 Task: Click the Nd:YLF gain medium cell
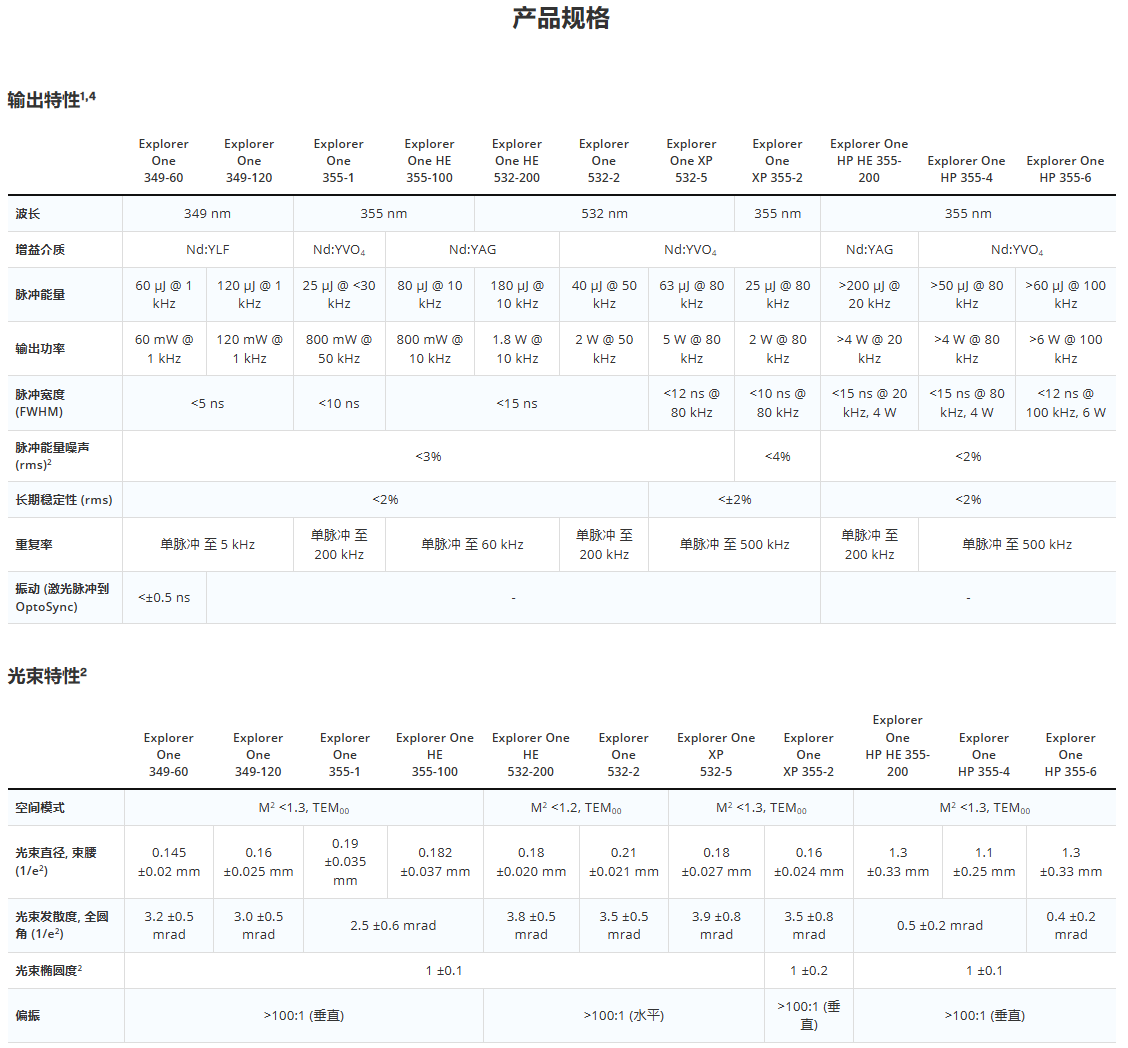207,250
